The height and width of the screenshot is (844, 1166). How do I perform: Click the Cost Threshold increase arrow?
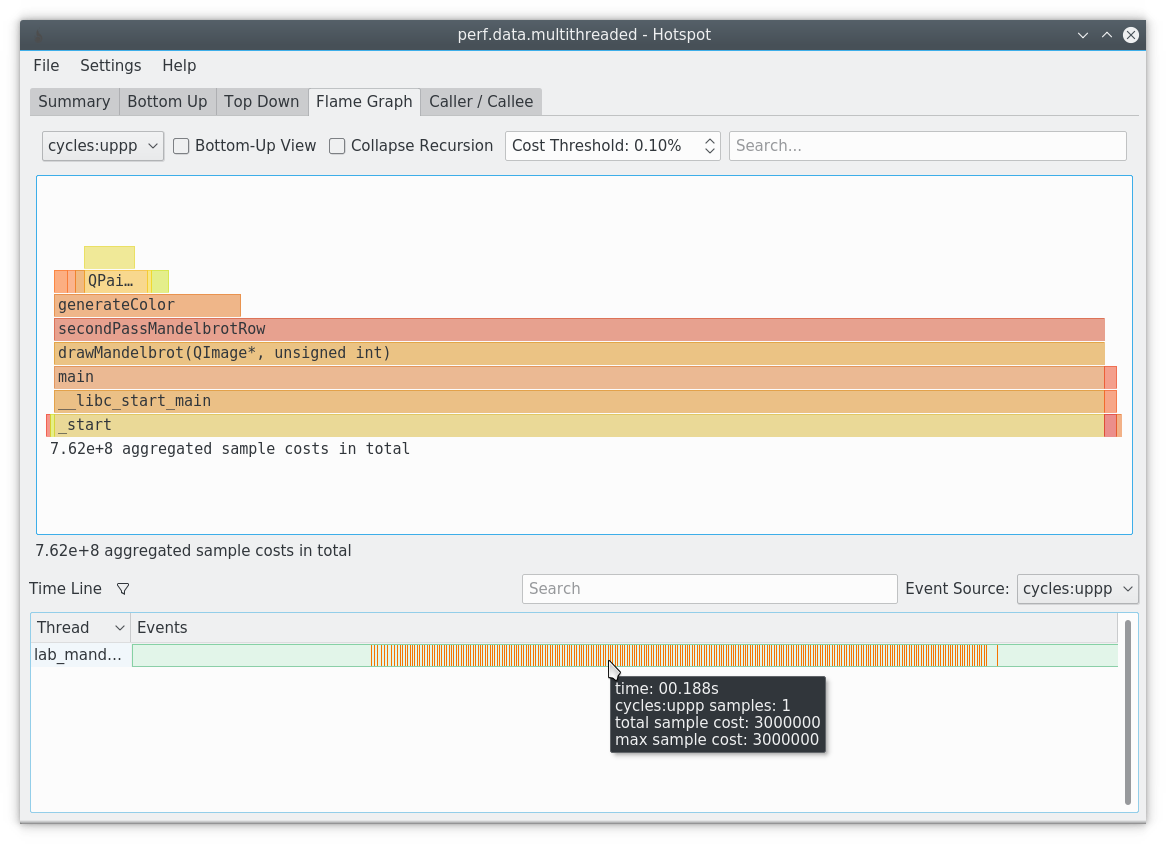click(x=709, y=140)
